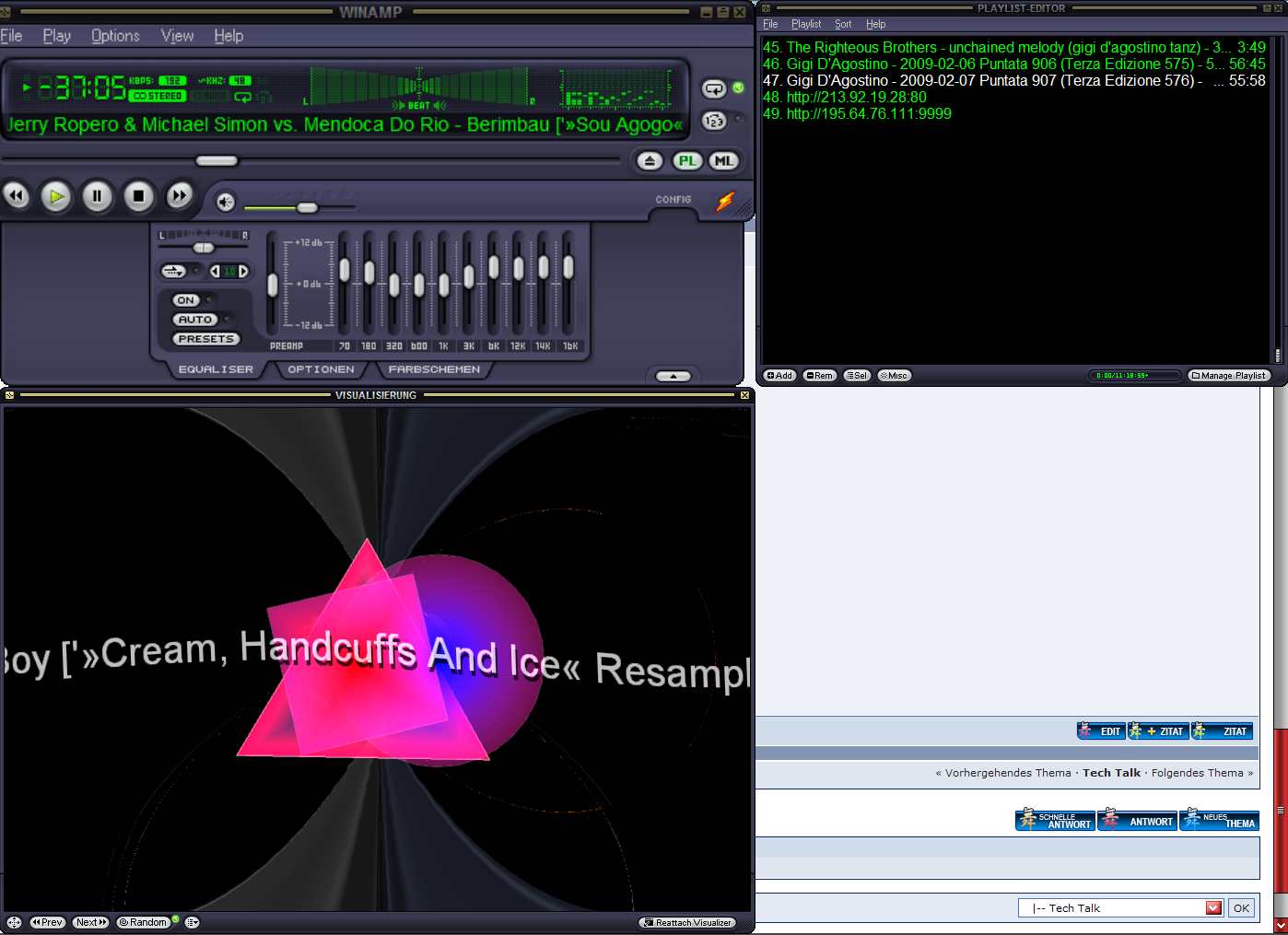Click the eject/open file icon
Viewport: 1288px width, 935px height.
point(650,161)
